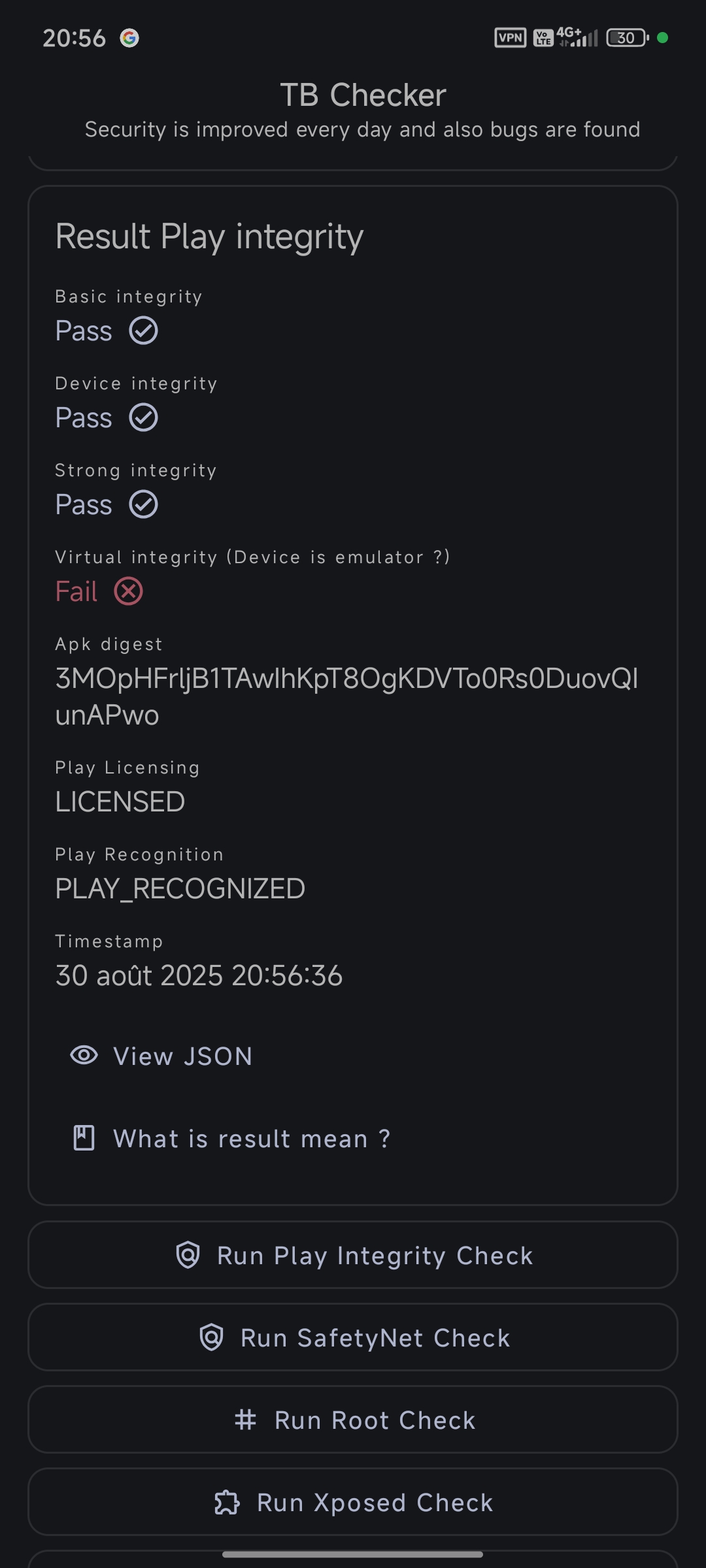Run SafetyNet Check
Viewport: 706px width, 1568px height.
(353, 1337)
